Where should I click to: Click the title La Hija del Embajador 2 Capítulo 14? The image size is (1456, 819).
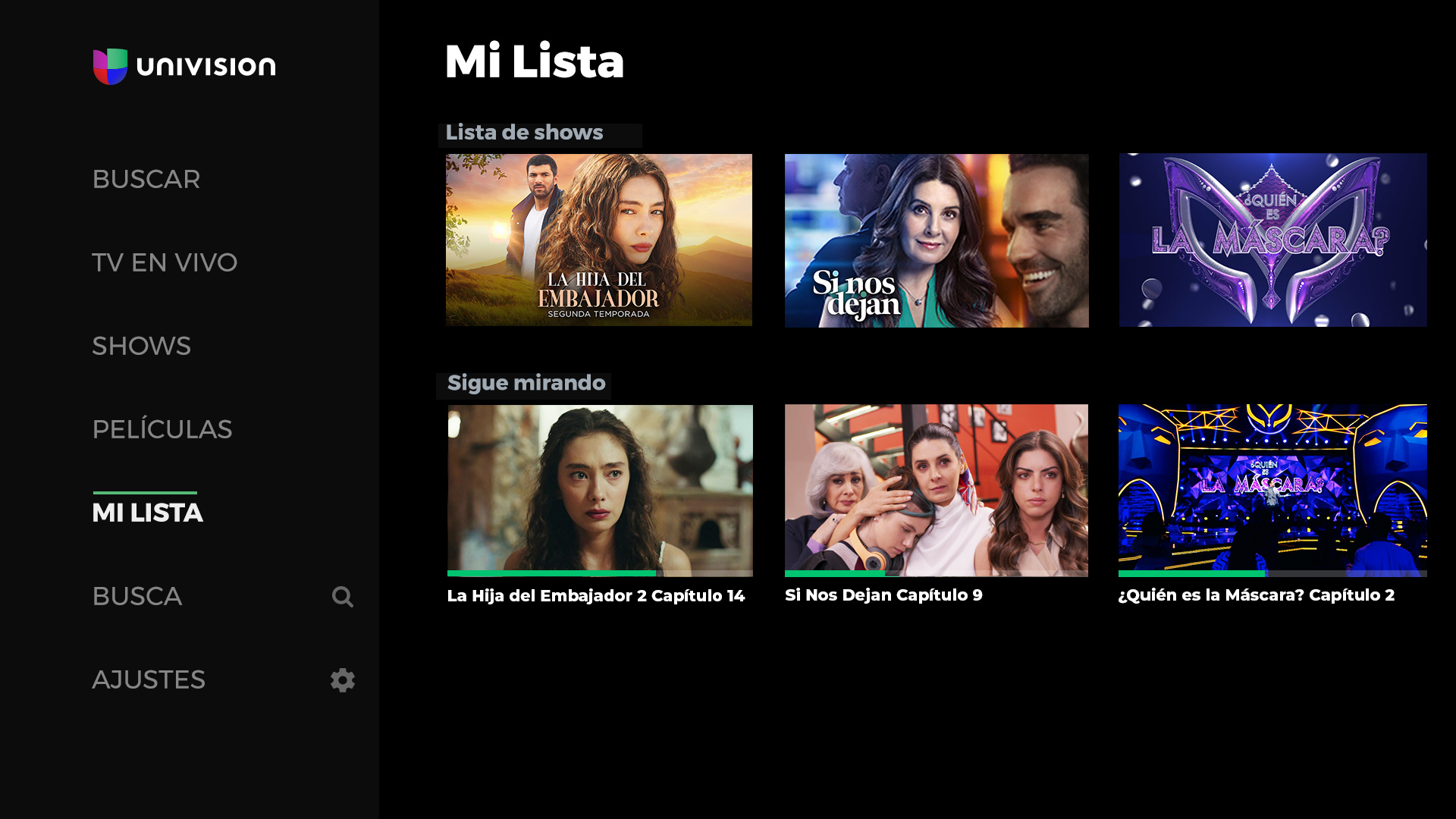click(x=596, y=596)
